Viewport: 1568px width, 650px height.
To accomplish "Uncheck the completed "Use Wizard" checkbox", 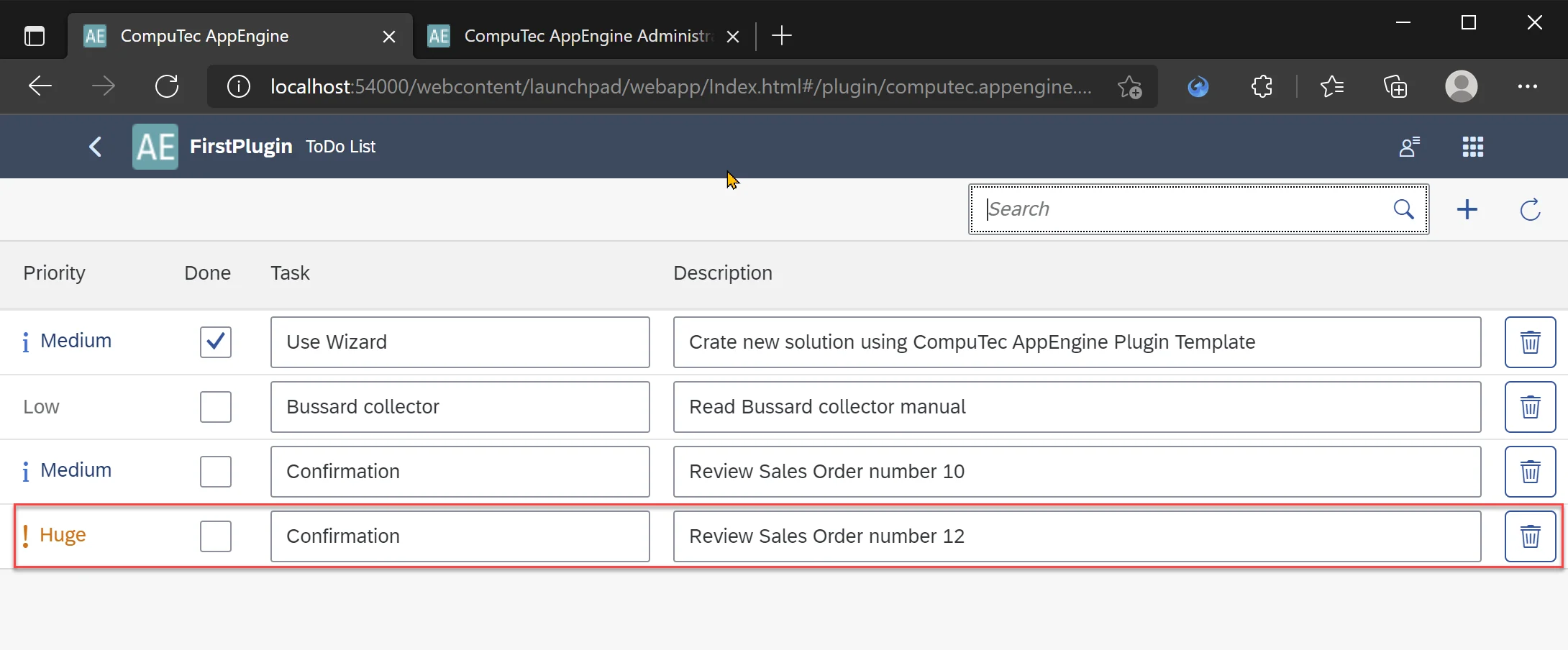I will point(214,342).
